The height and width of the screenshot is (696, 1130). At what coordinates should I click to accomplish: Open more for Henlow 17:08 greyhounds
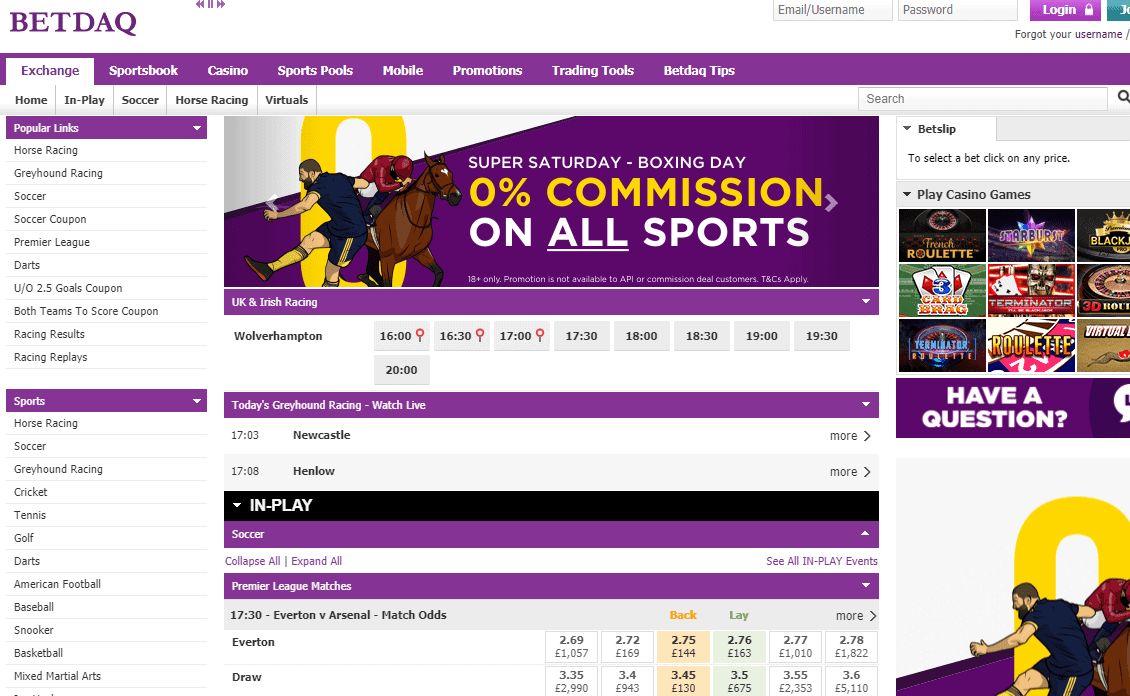click(x=850, y=472)
